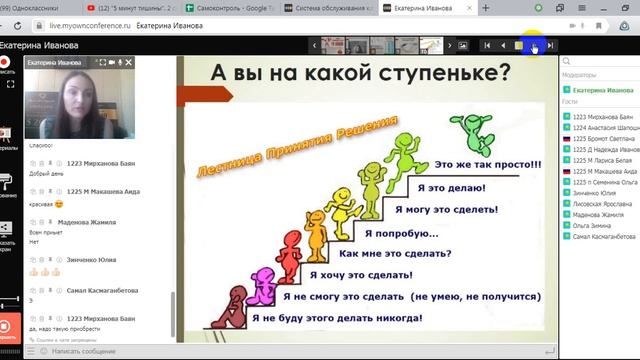Select the first slide thumbnail in strip
640x360 pixels.
[333, 45]
